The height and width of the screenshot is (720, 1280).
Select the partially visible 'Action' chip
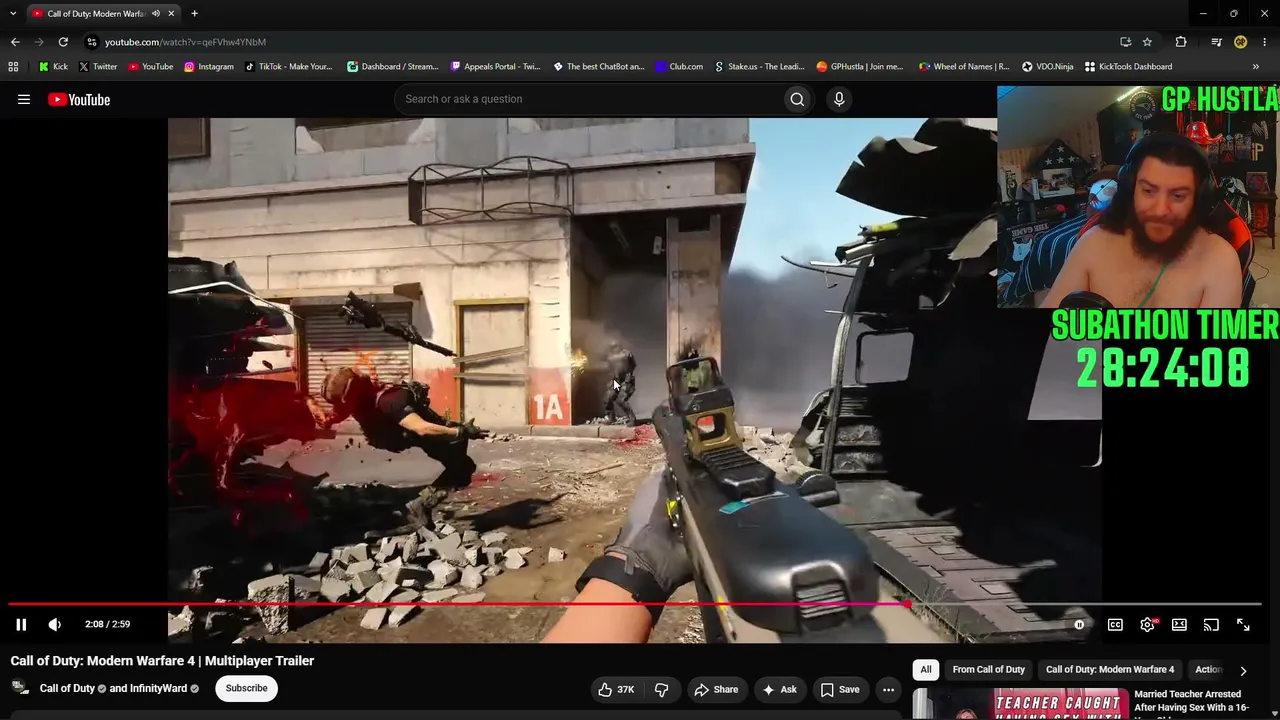tap(1209, 669)
